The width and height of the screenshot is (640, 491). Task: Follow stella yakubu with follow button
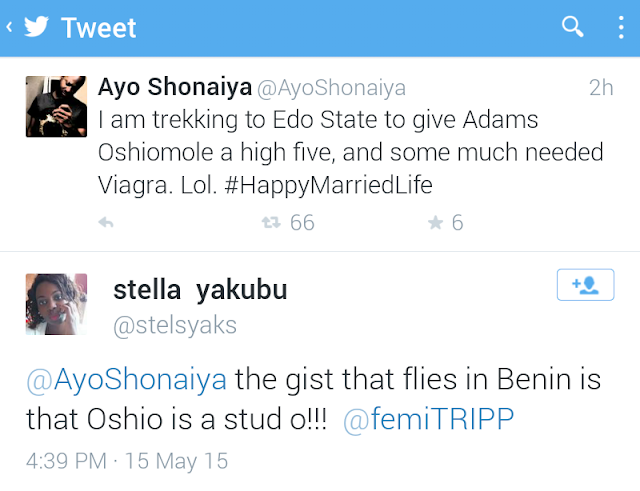585,285
